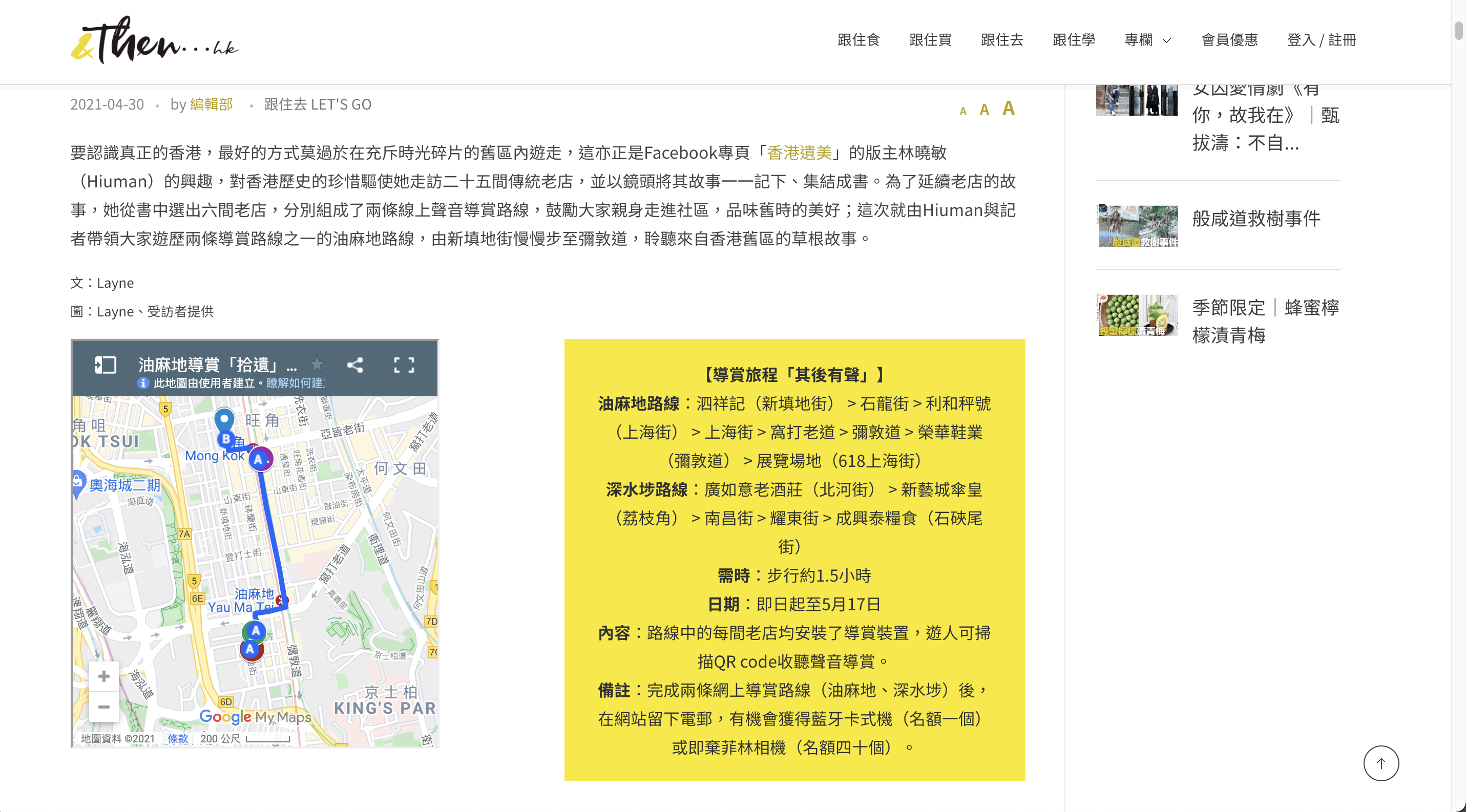
Task: Open the 編輯部 author link
Action: [211, 104]
